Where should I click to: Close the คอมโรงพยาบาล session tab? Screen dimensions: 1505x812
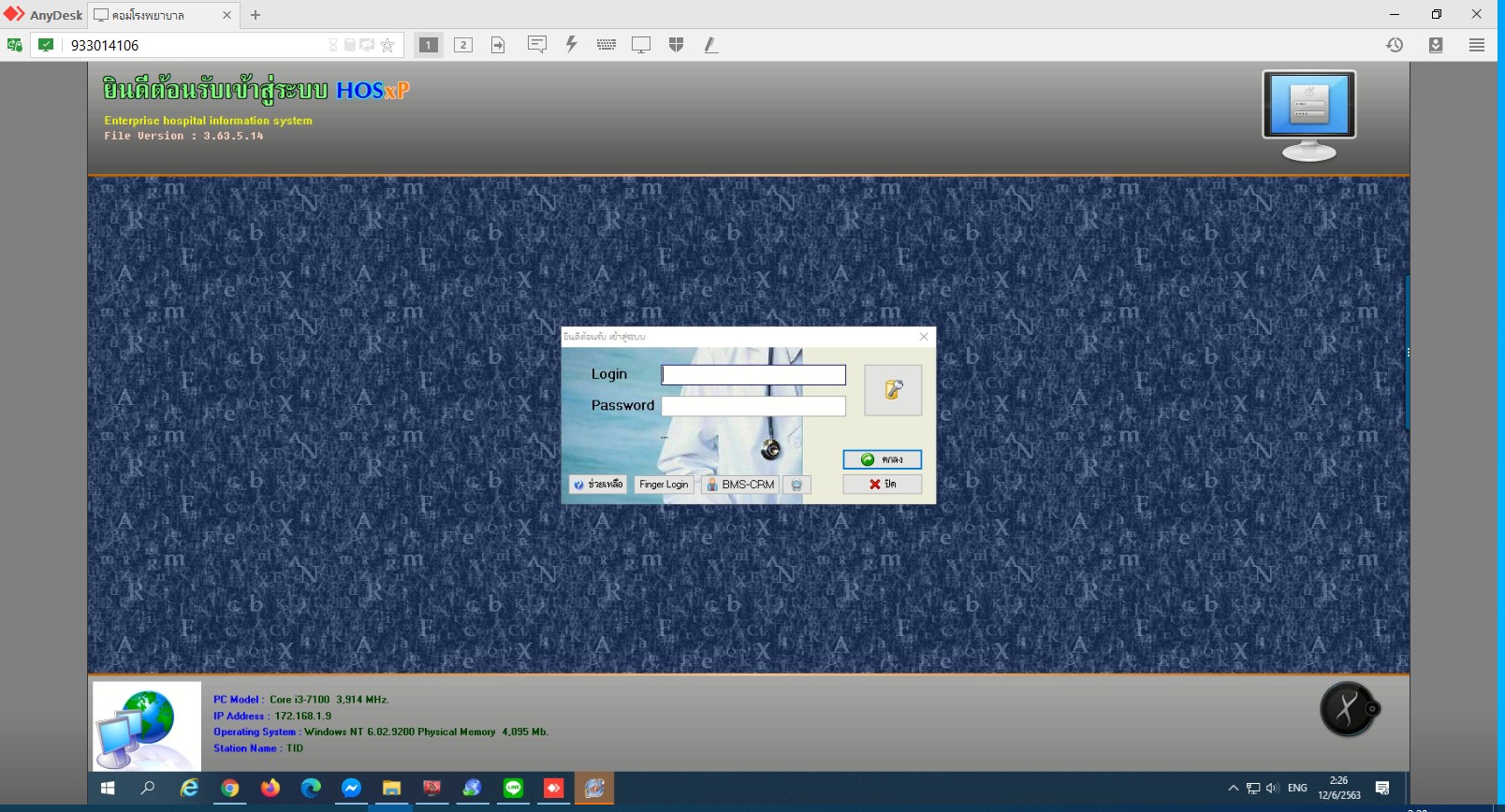coord(226,15)
